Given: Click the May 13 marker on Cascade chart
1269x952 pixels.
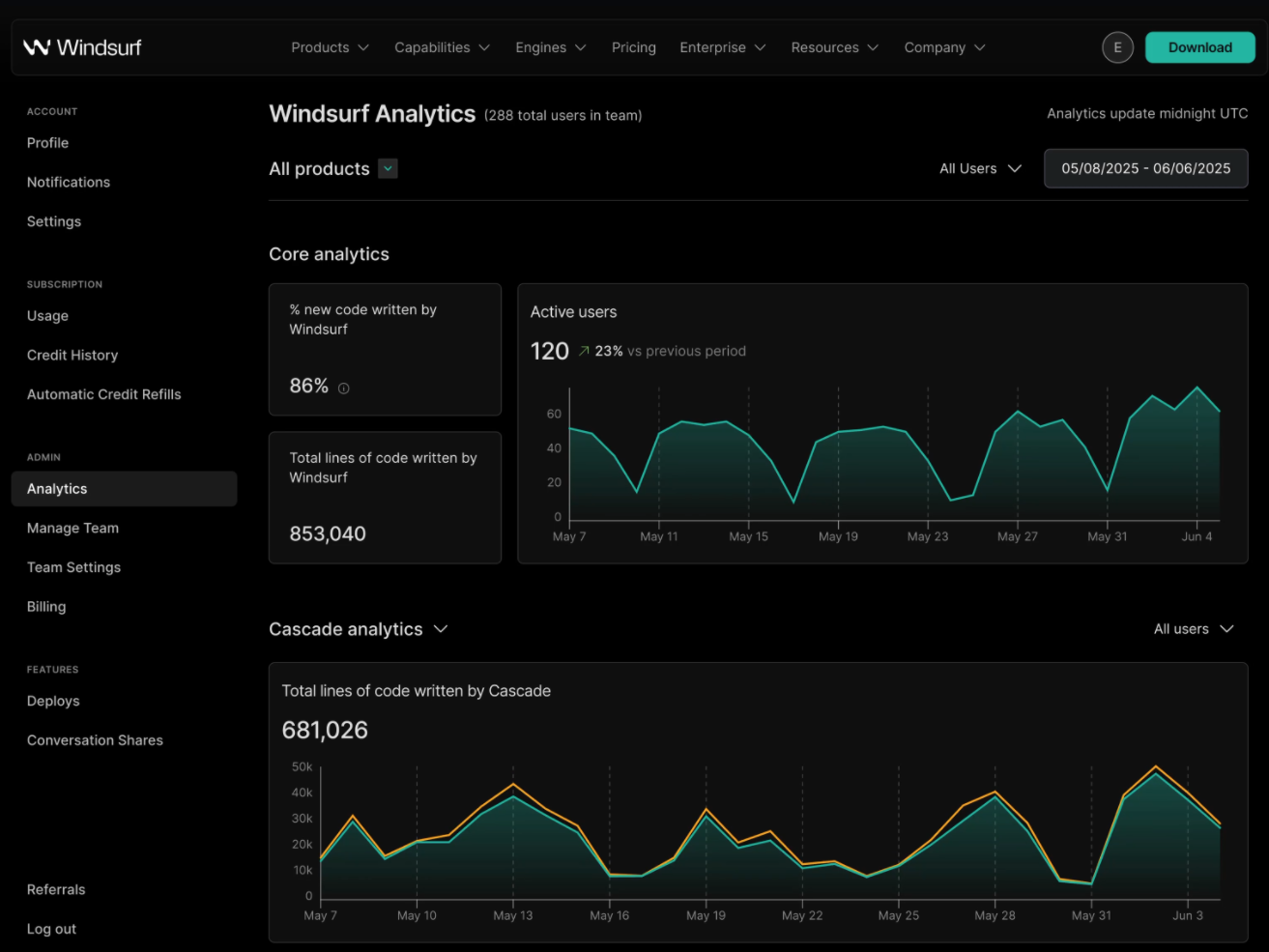Looking at the screenshot, I should click(513, 784).
